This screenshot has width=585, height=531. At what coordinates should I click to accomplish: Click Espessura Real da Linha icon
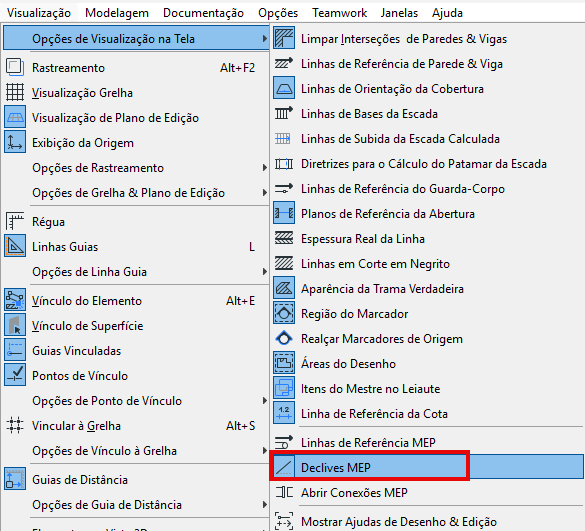284,239
